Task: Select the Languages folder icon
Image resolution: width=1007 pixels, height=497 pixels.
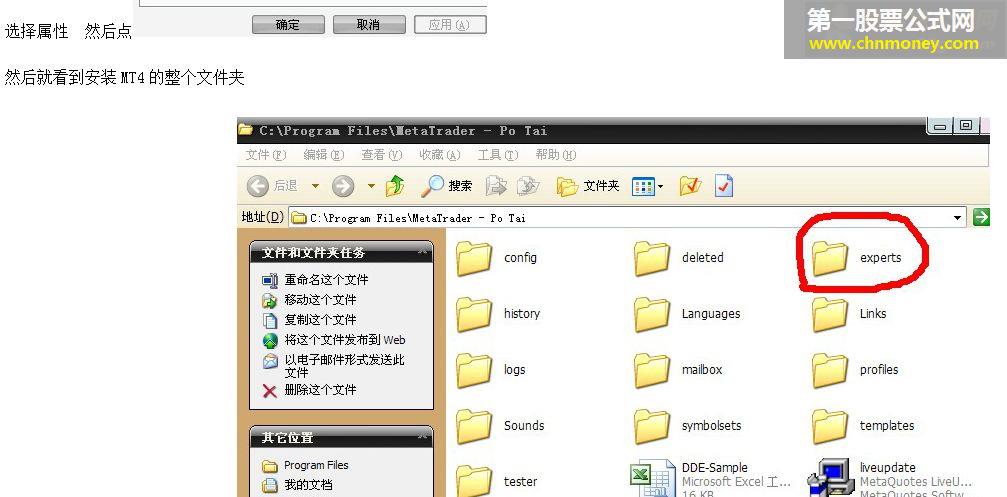Action: click(652, 314)
